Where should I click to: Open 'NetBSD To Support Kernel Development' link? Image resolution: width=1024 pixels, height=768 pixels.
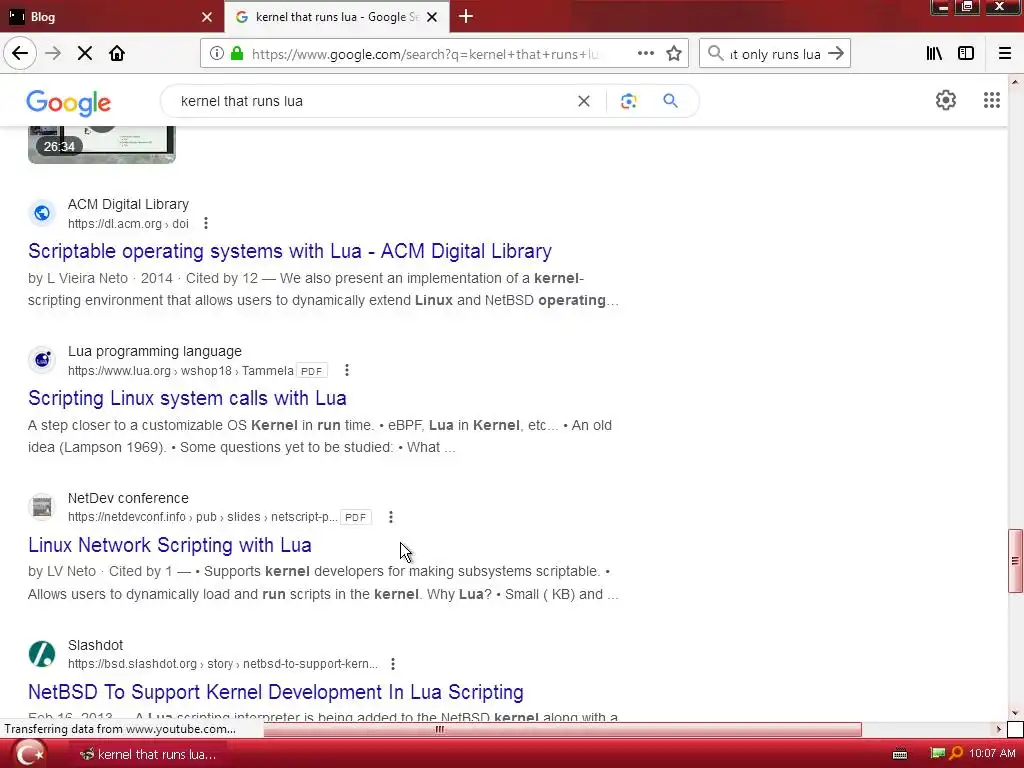click(276, 692)
